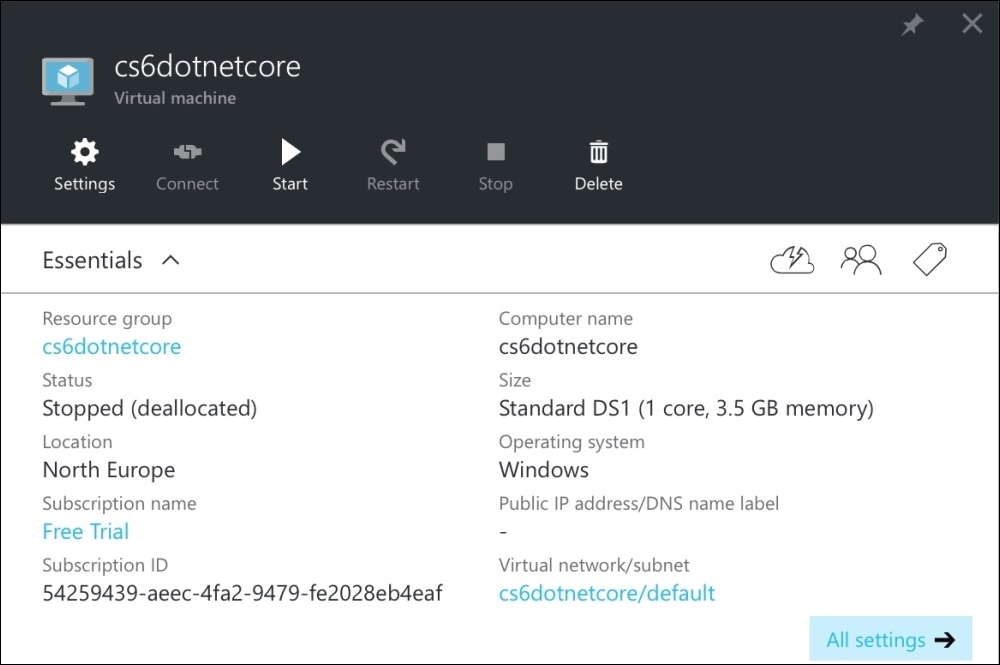Click the virtual machine monitor icon
The width and height of the screenshot is (1000, 665).
pos(68,81)
